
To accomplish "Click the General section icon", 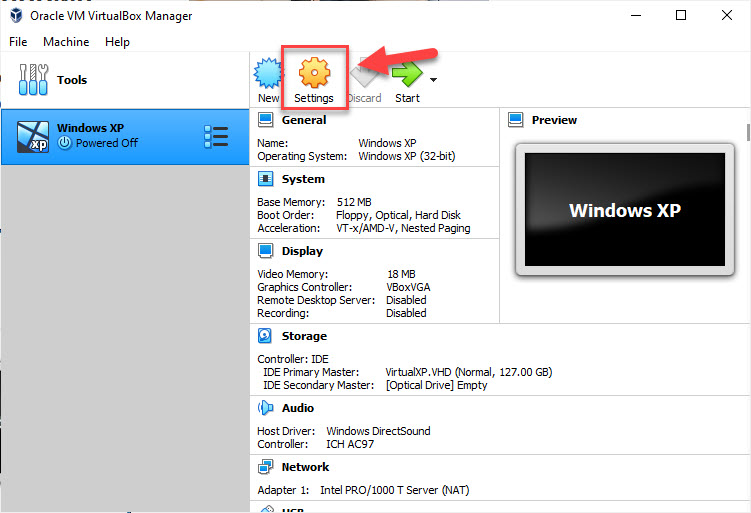I will coord(265,120).
